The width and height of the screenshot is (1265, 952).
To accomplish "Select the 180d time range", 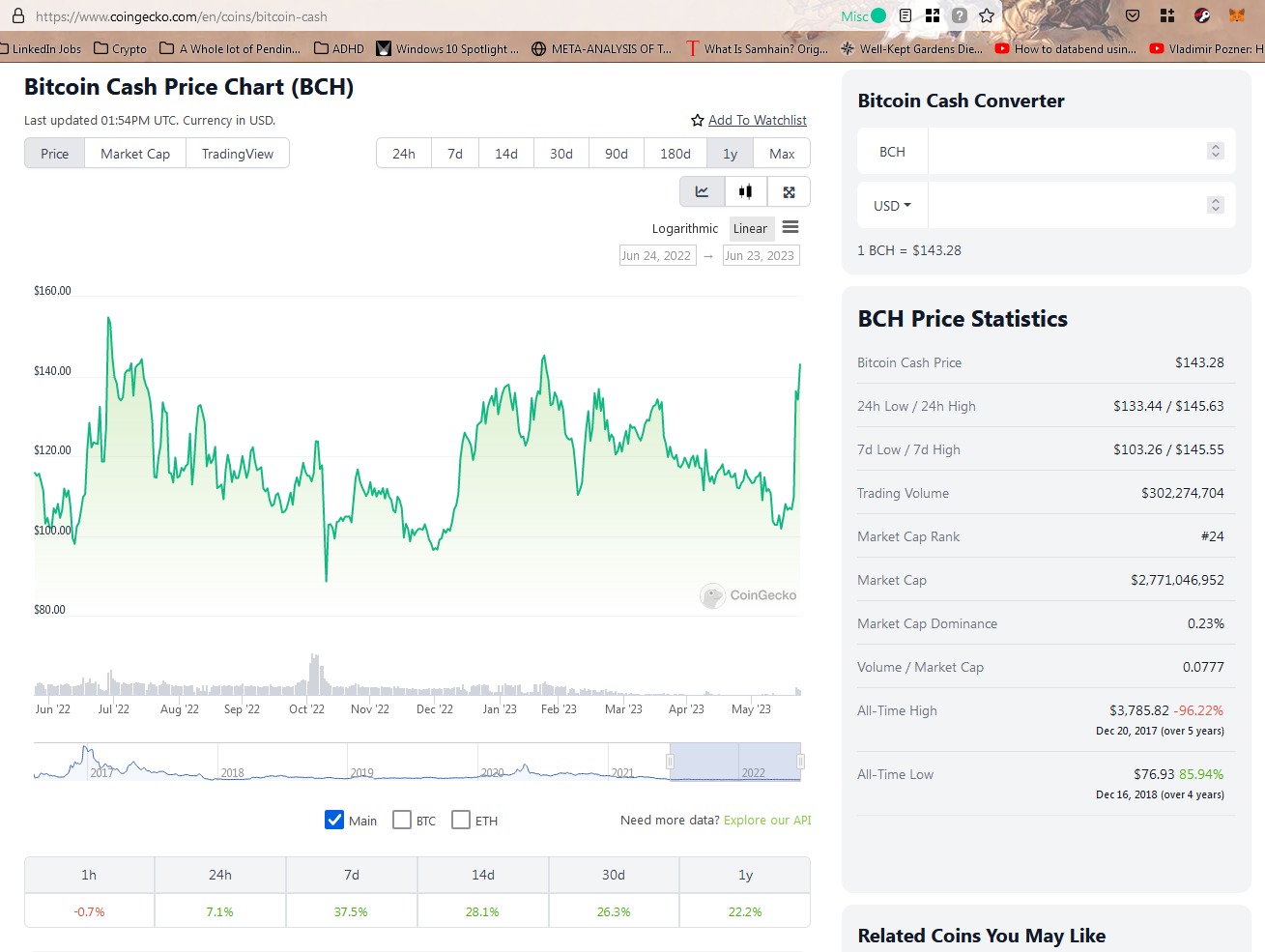I will coord(676,154).
